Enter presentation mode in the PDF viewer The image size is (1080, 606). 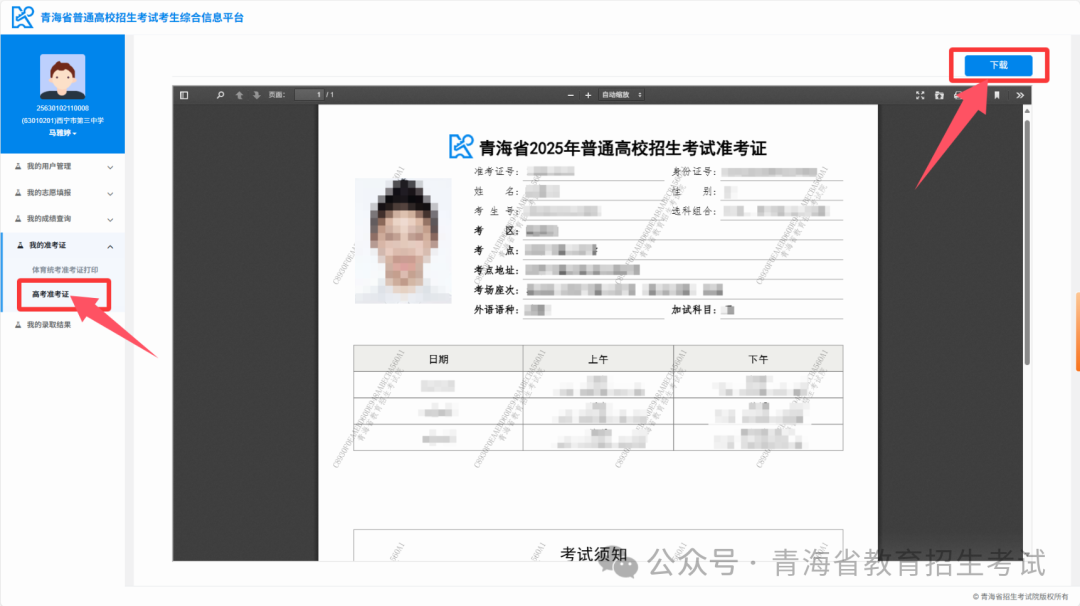pos(920,95)
